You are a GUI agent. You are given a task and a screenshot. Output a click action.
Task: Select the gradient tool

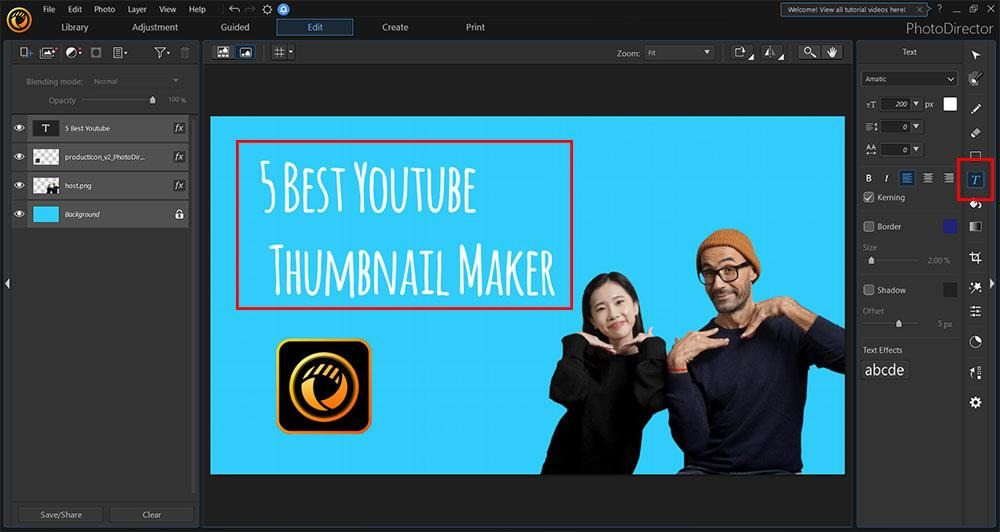pyautogui.click(x=975, y=226)
